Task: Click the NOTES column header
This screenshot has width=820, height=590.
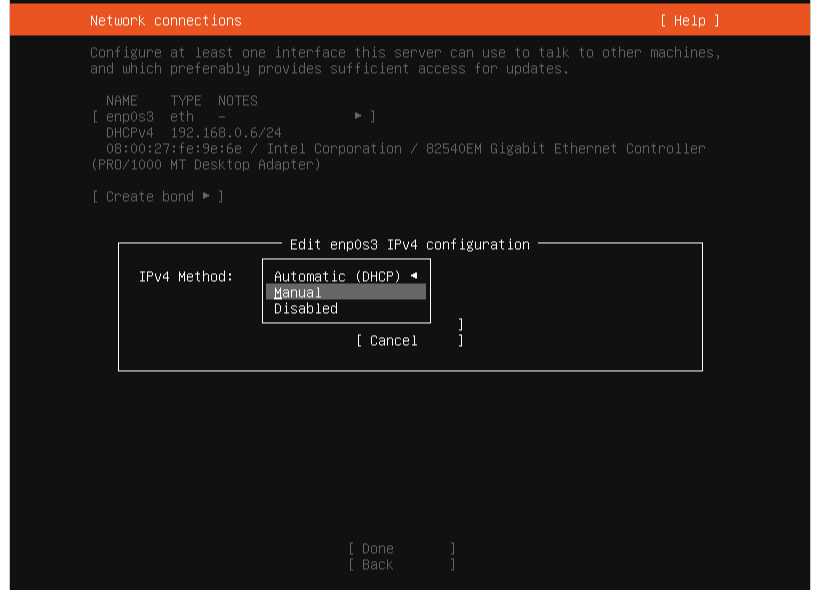Action: (x=238, y=101)
